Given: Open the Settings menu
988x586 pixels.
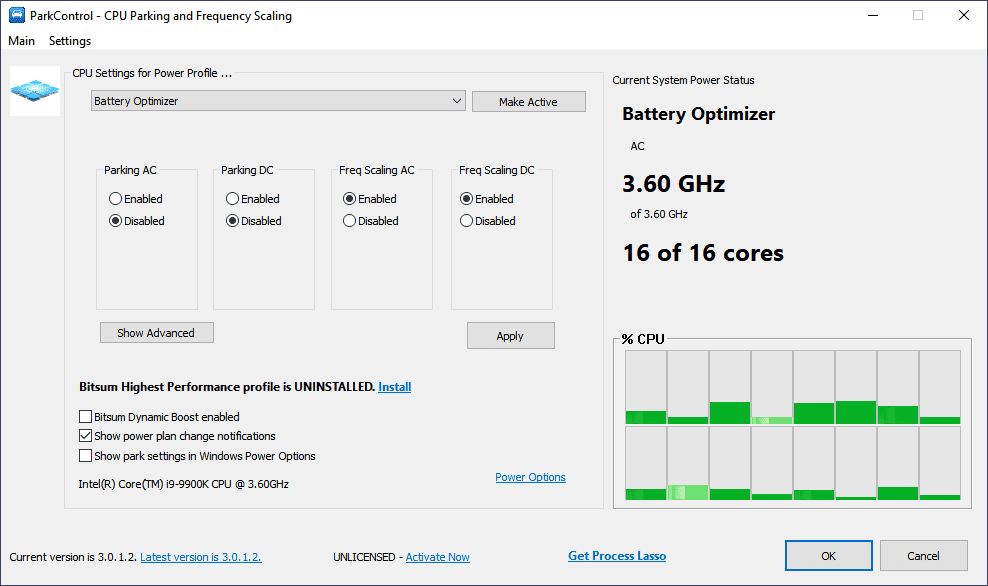Looking at the screenshot, I should click(70, 41).
